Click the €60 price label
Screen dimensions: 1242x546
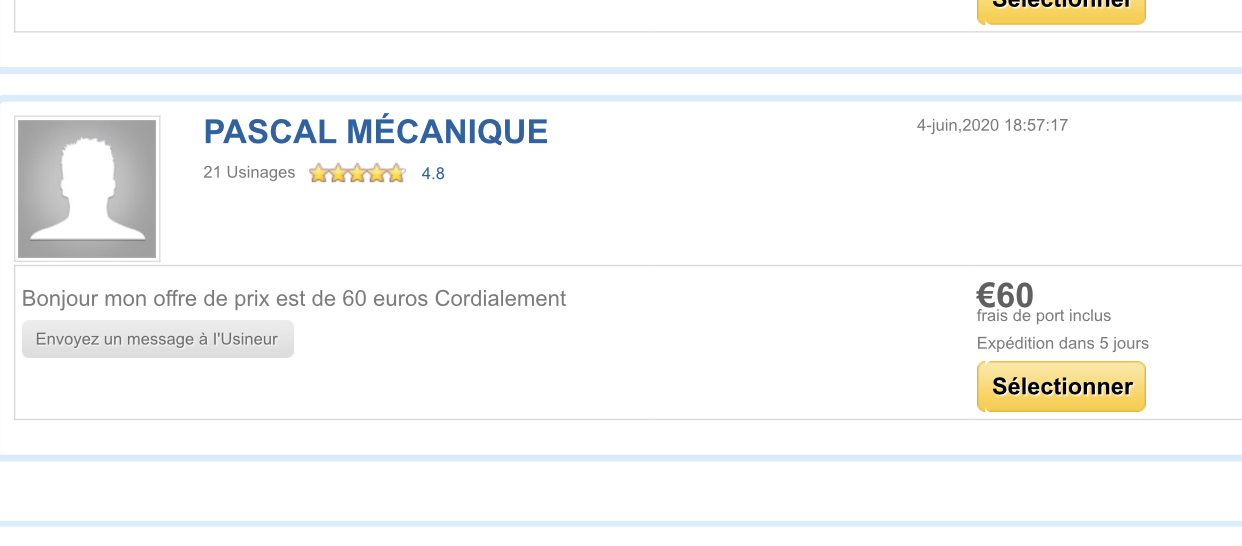click(1005, 295)
